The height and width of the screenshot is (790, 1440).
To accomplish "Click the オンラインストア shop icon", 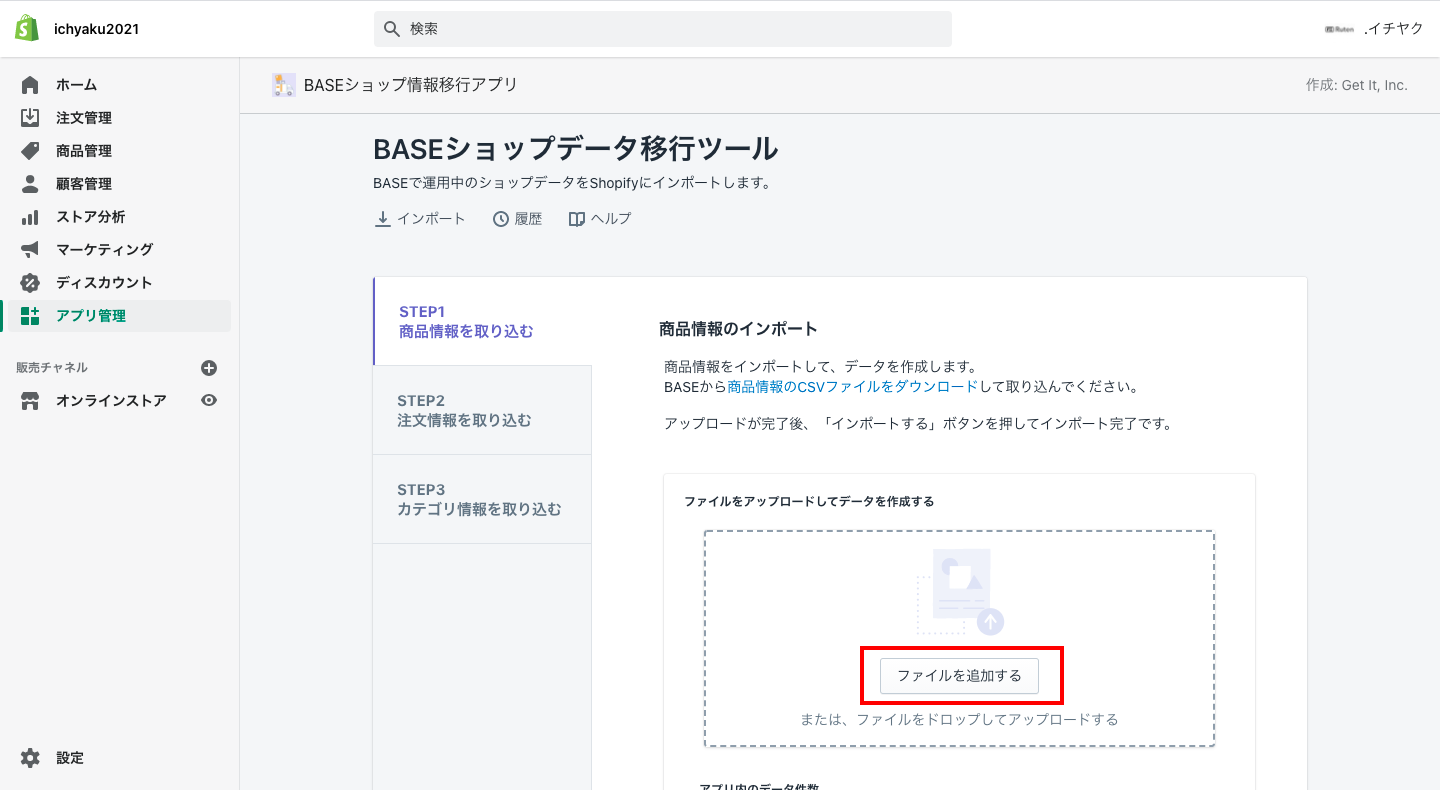I will click(30, 401).
